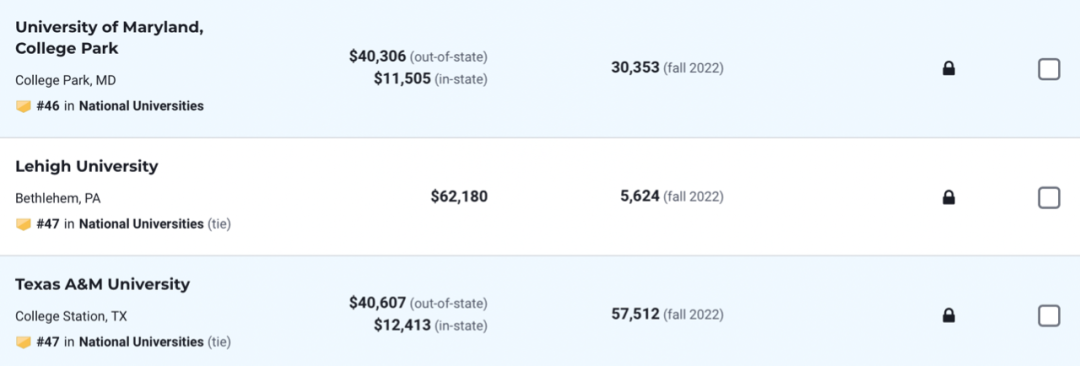Click the #46 in National Universities ranking

click(x=120, y=106)
